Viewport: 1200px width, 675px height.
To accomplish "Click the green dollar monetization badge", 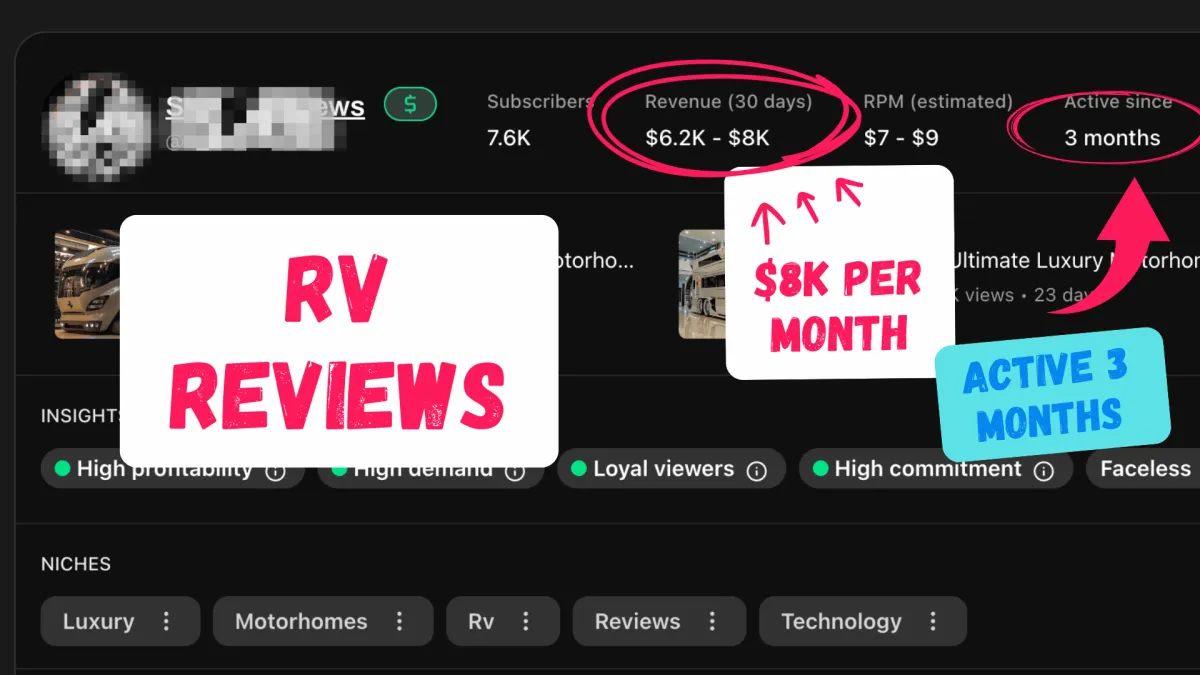I will coord(410,103).
